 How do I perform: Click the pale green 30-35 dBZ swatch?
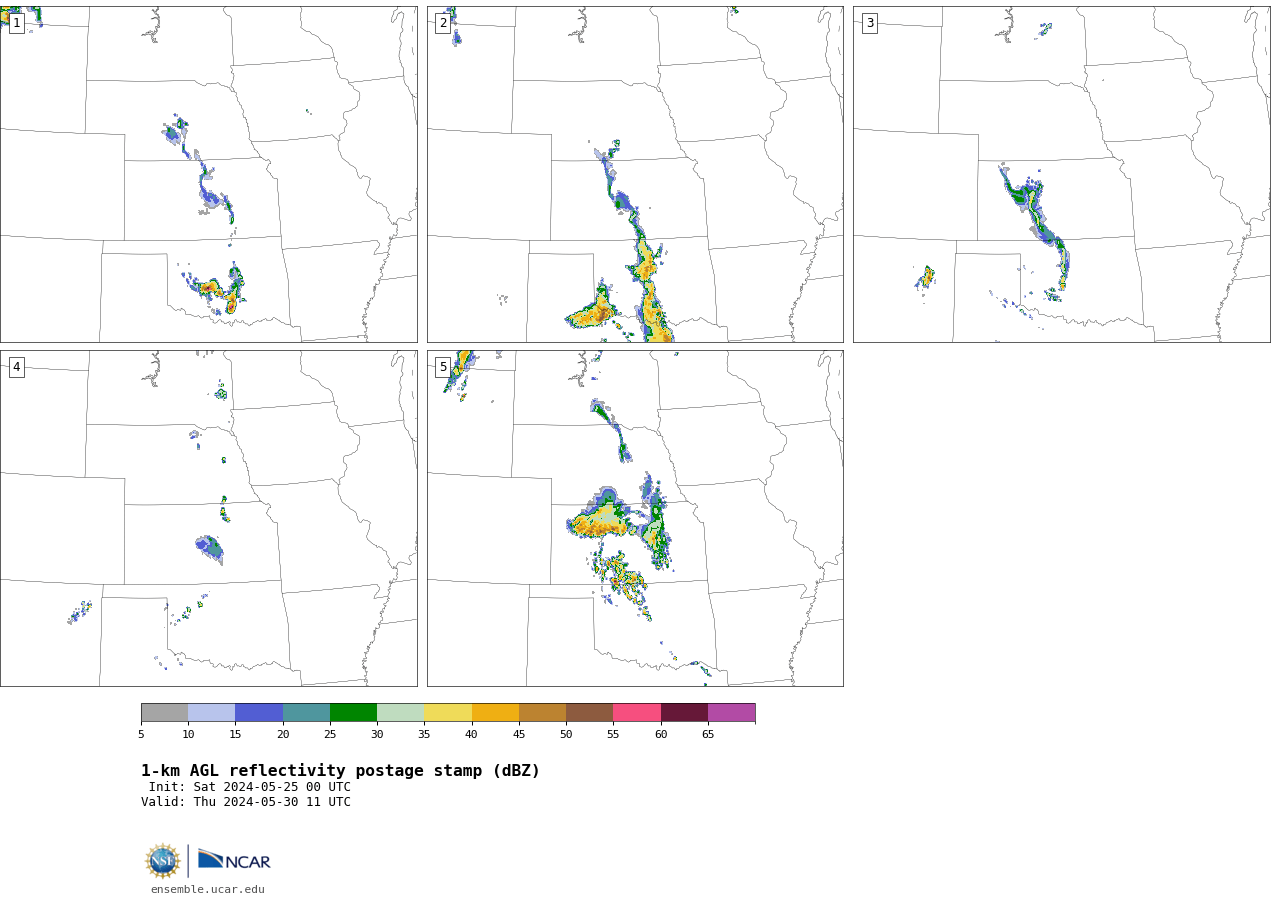point(400,713)
